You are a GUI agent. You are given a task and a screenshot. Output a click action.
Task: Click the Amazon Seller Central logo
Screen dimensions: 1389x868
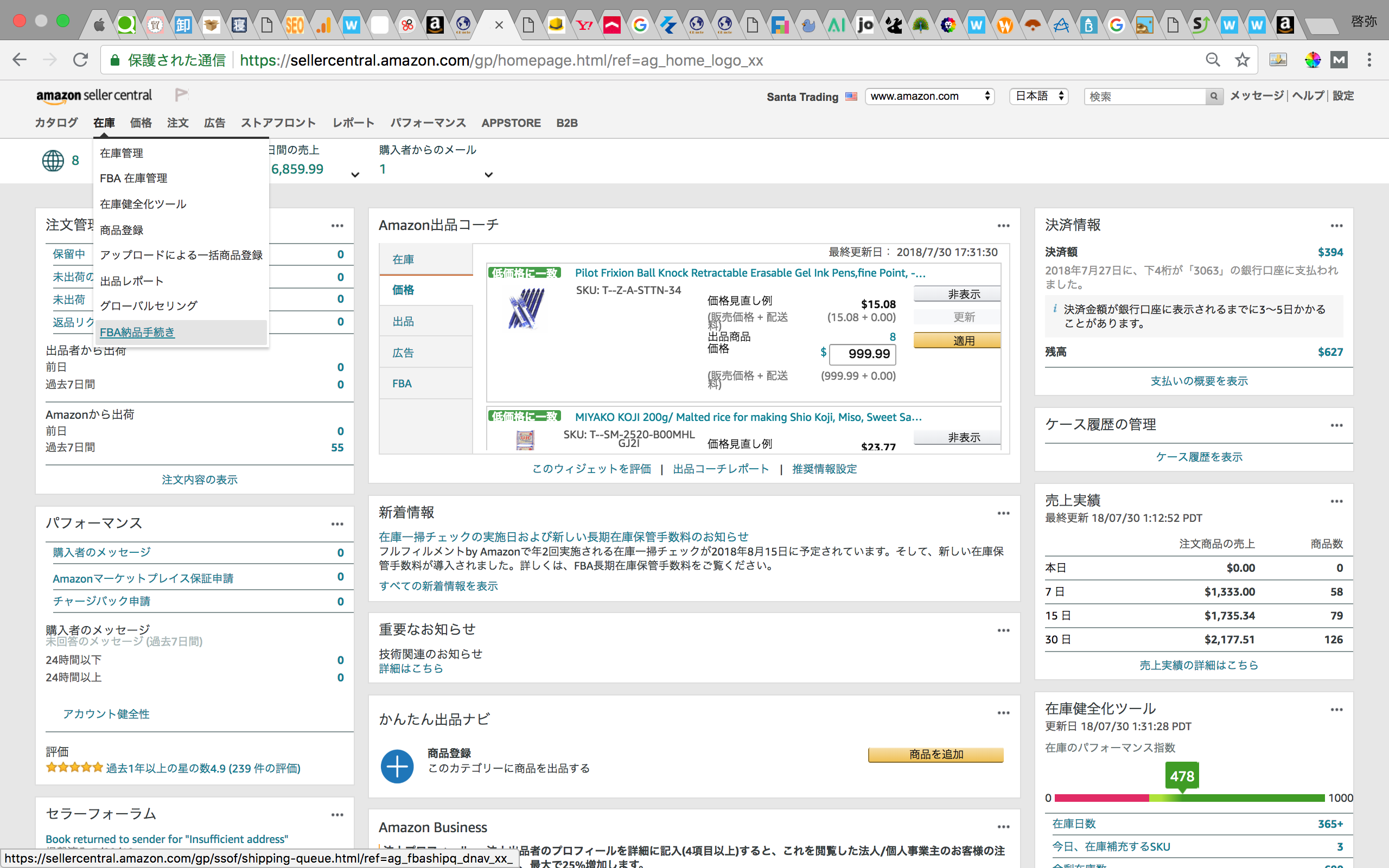pos(94,96)
